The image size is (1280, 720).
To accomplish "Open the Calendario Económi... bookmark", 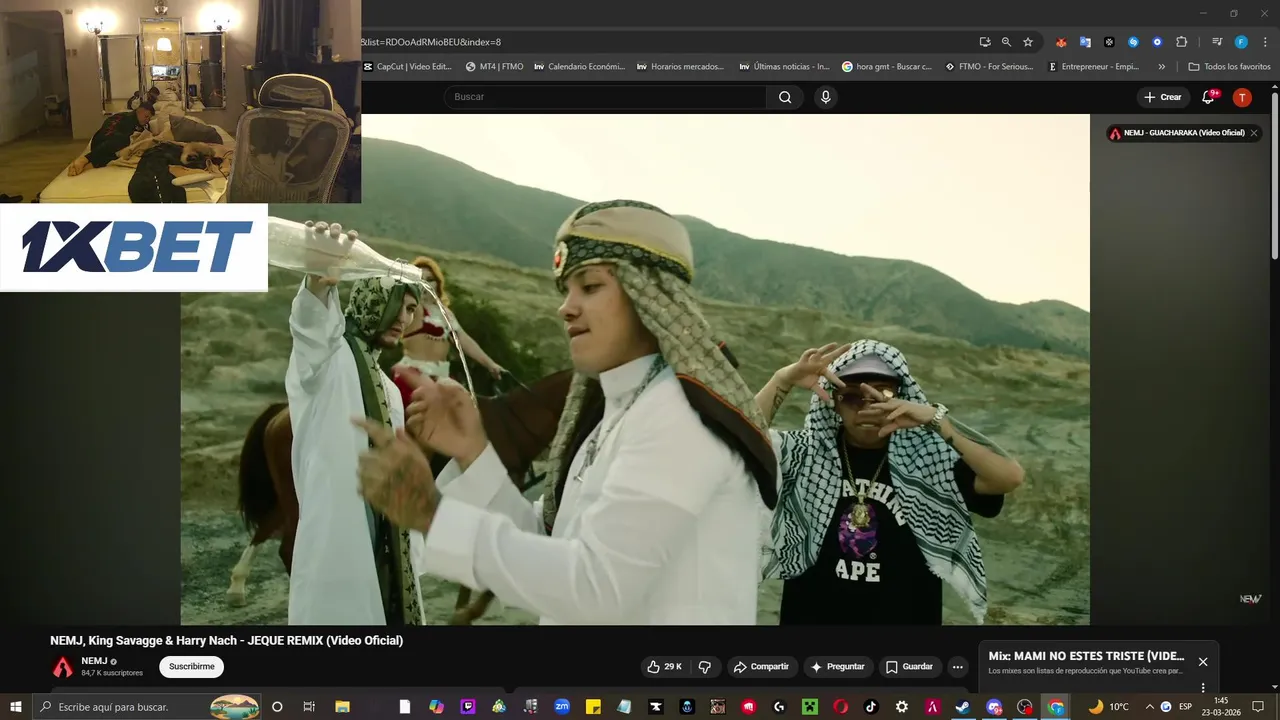I will point(579,67).
